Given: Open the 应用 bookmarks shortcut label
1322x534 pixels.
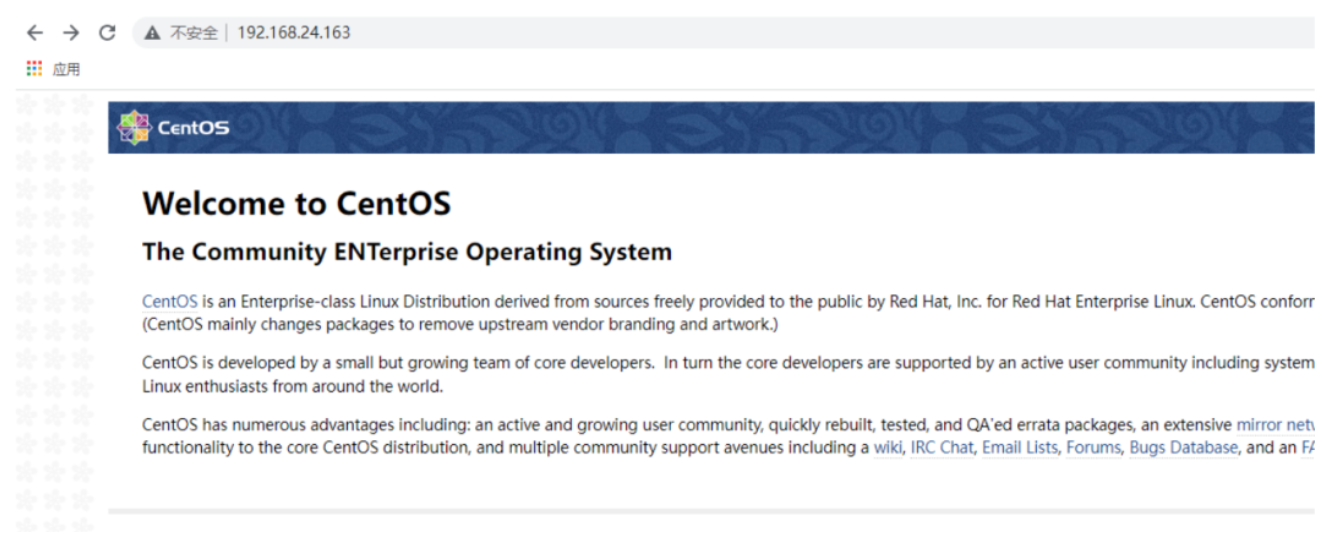Looking at the screenshot, I should 66,69.
